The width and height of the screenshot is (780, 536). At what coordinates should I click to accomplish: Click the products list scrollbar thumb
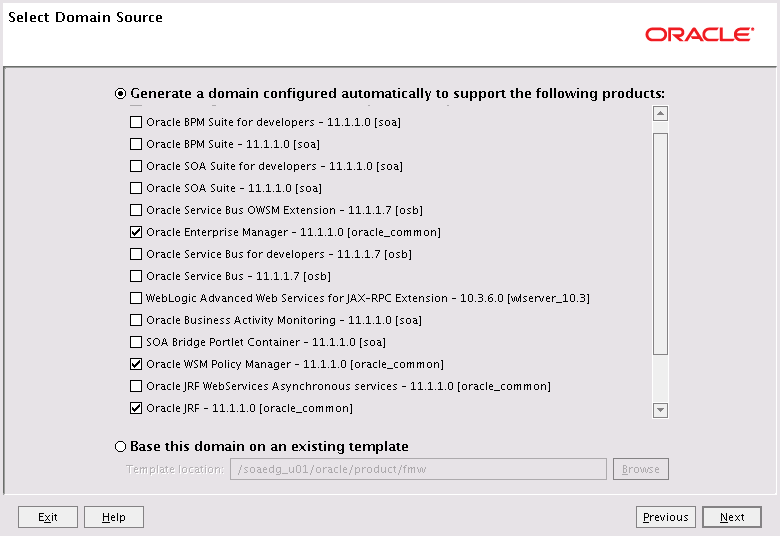coord(660,244)
